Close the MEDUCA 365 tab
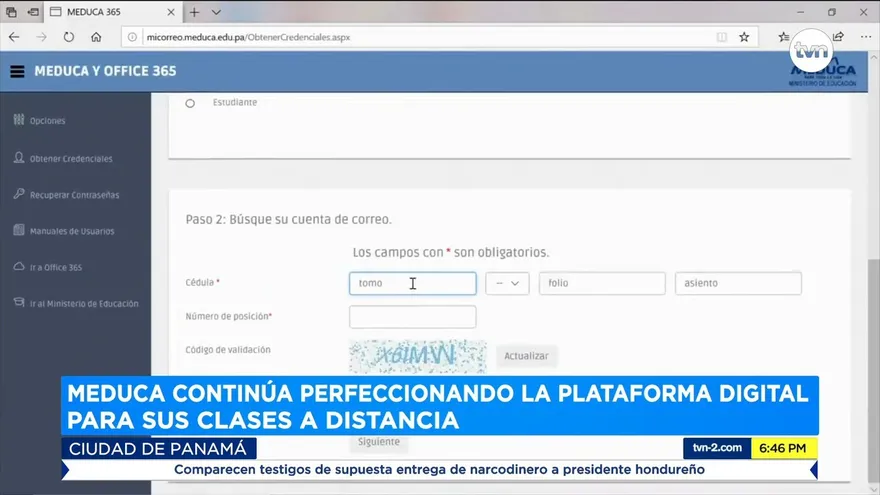This screenshot has height=495, width=880. point(171,12)
